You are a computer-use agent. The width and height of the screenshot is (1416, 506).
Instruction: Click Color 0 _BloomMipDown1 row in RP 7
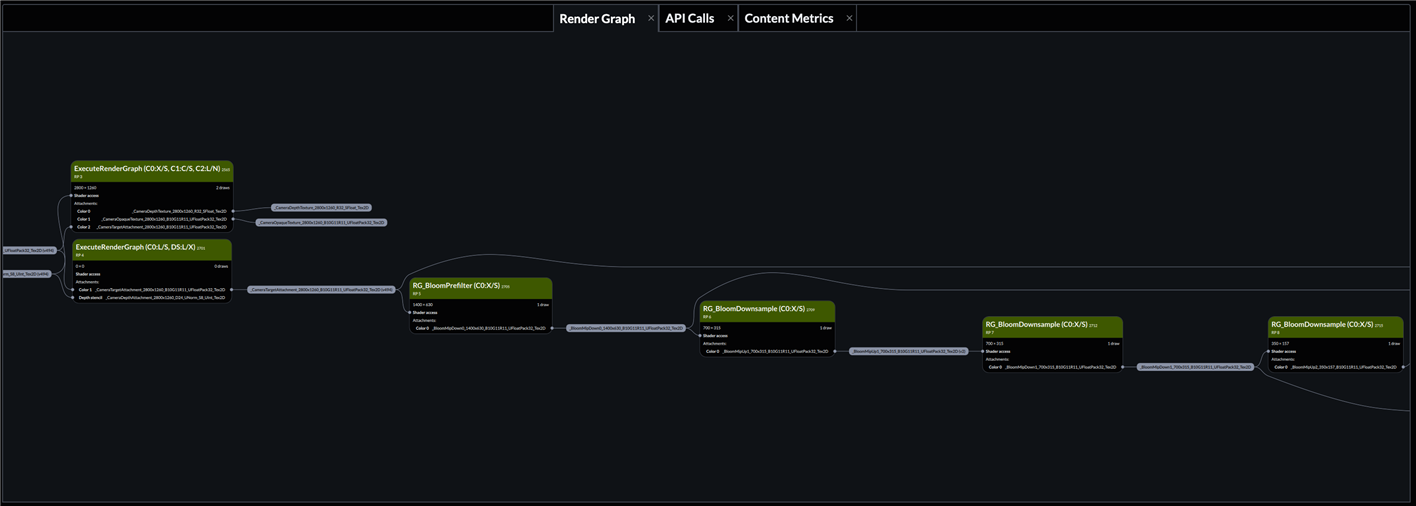[x=1053, y=367]
